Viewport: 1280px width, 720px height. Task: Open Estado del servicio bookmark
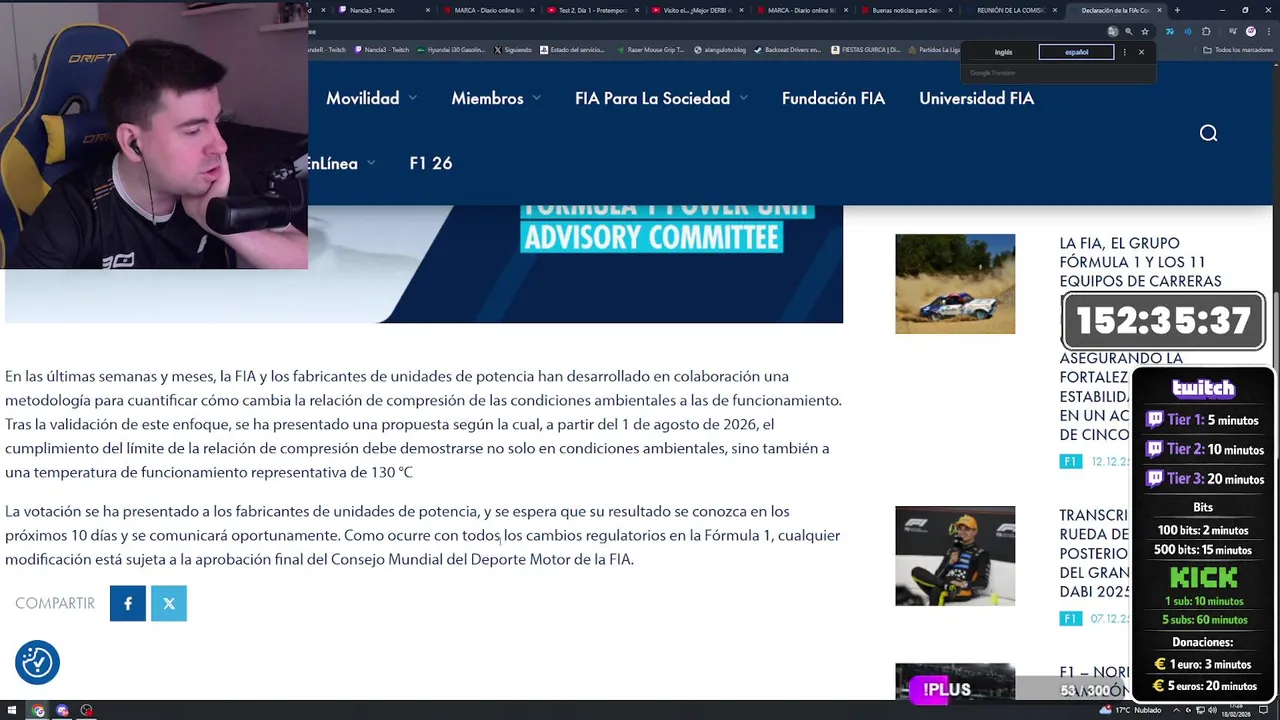click(572, 49)
